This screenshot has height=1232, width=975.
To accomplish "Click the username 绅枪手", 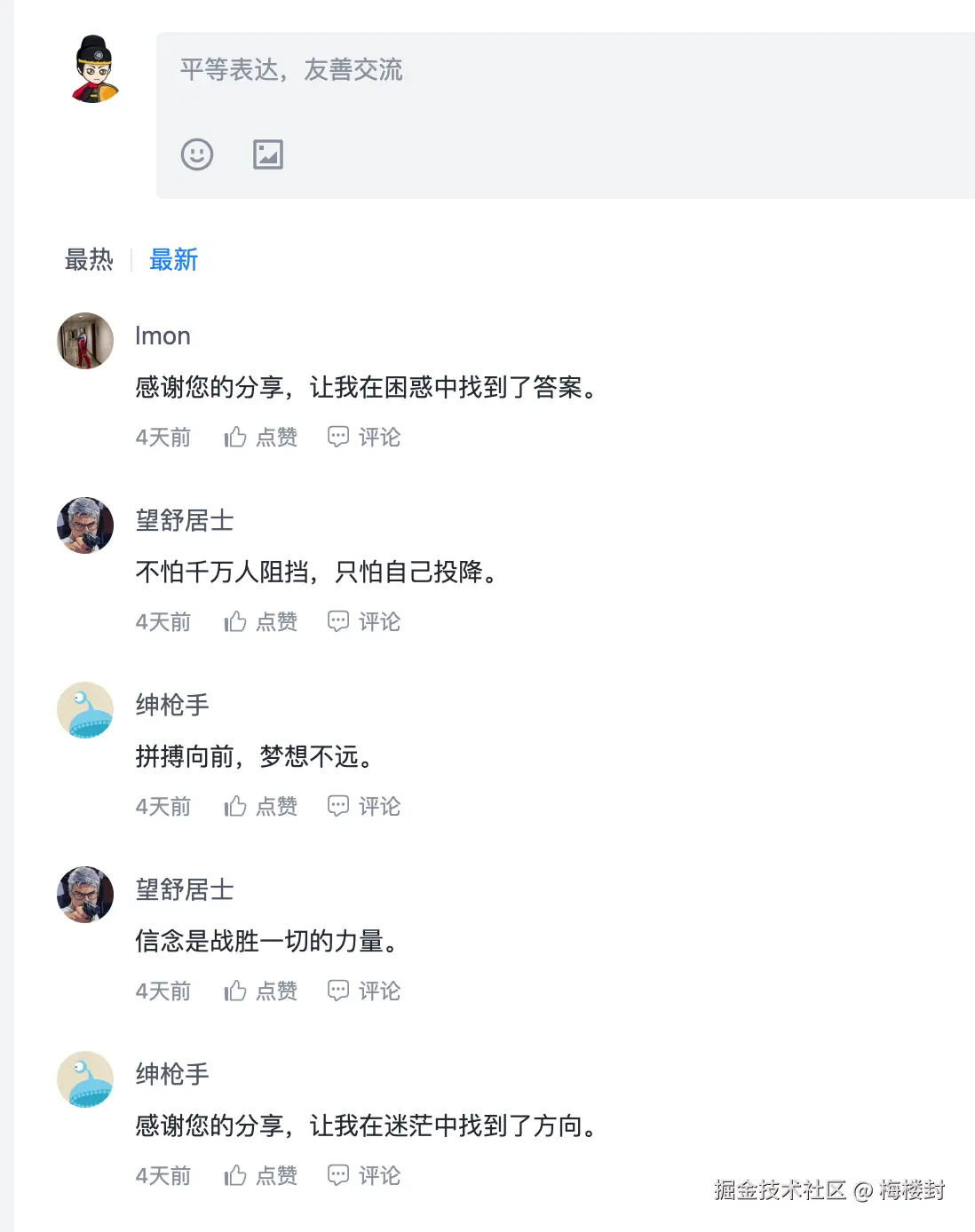I will pyautogui.click(x=172, y=705).
